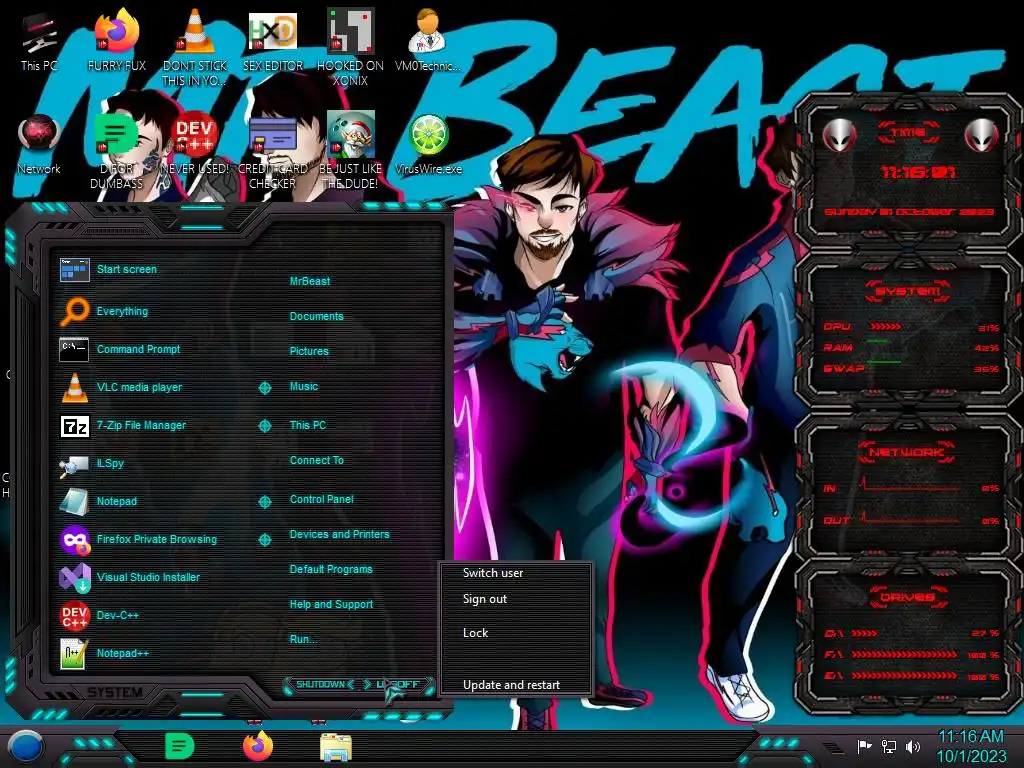The width and height of the screenshot is (1024, 768).
Task: Click the SHUTDOWN button
Action: (320, 684)
